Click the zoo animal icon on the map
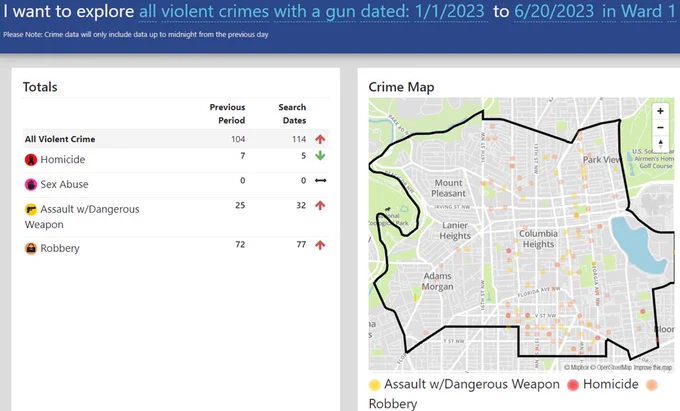The width and height of the screenshot is (680, 411). pos(387,210)
